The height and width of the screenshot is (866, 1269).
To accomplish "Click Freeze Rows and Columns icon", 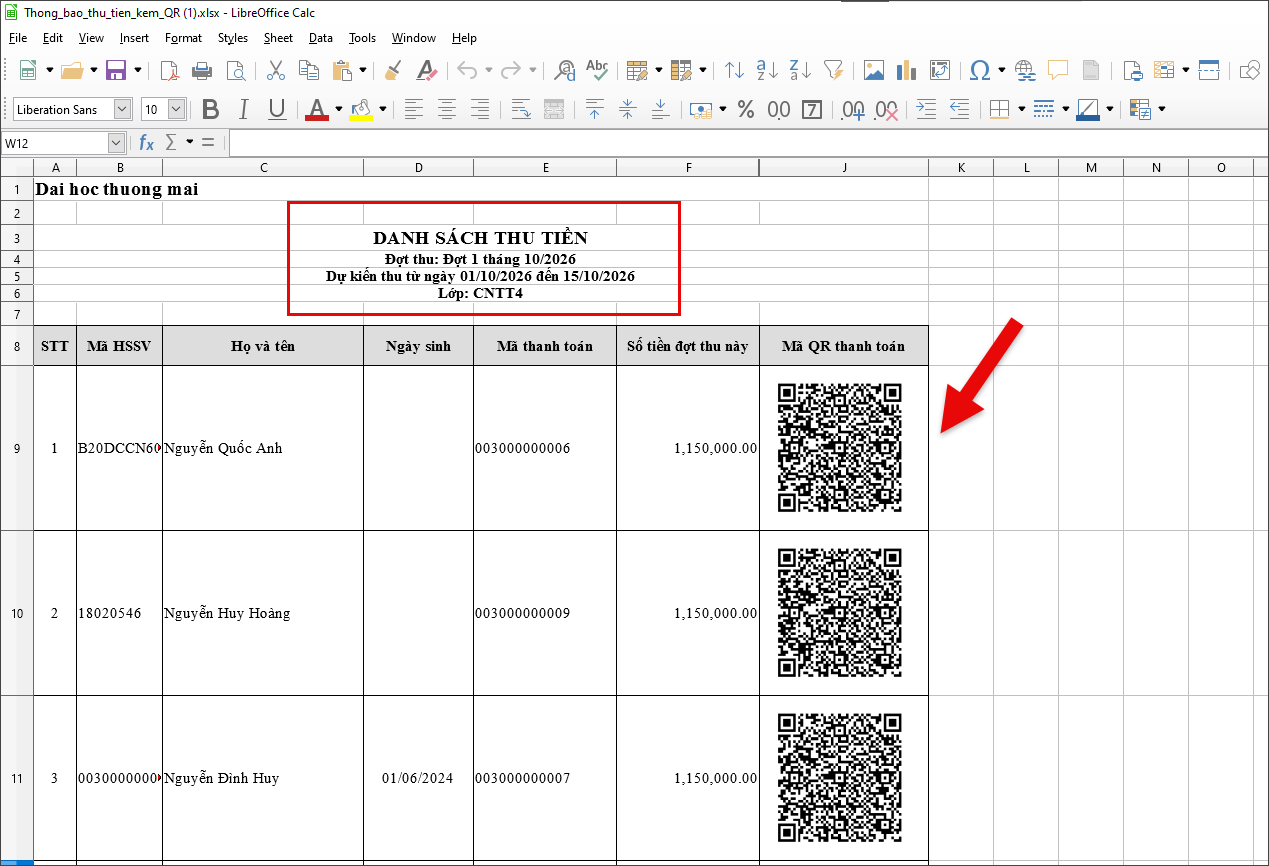I will pos(1165,70).
